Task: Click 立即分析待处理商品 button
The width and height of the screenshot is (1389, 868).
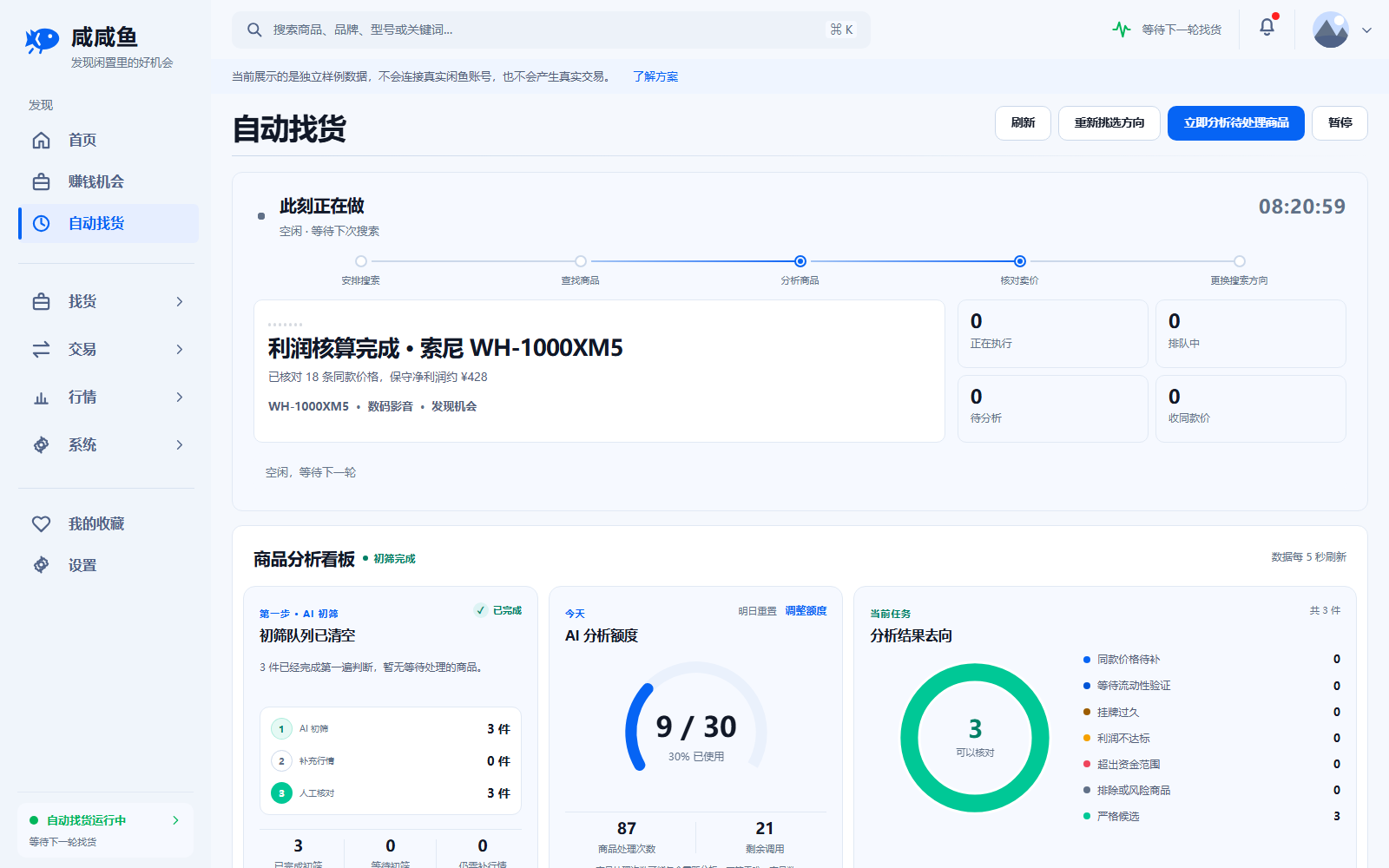Action: (x=1236, y=123)
